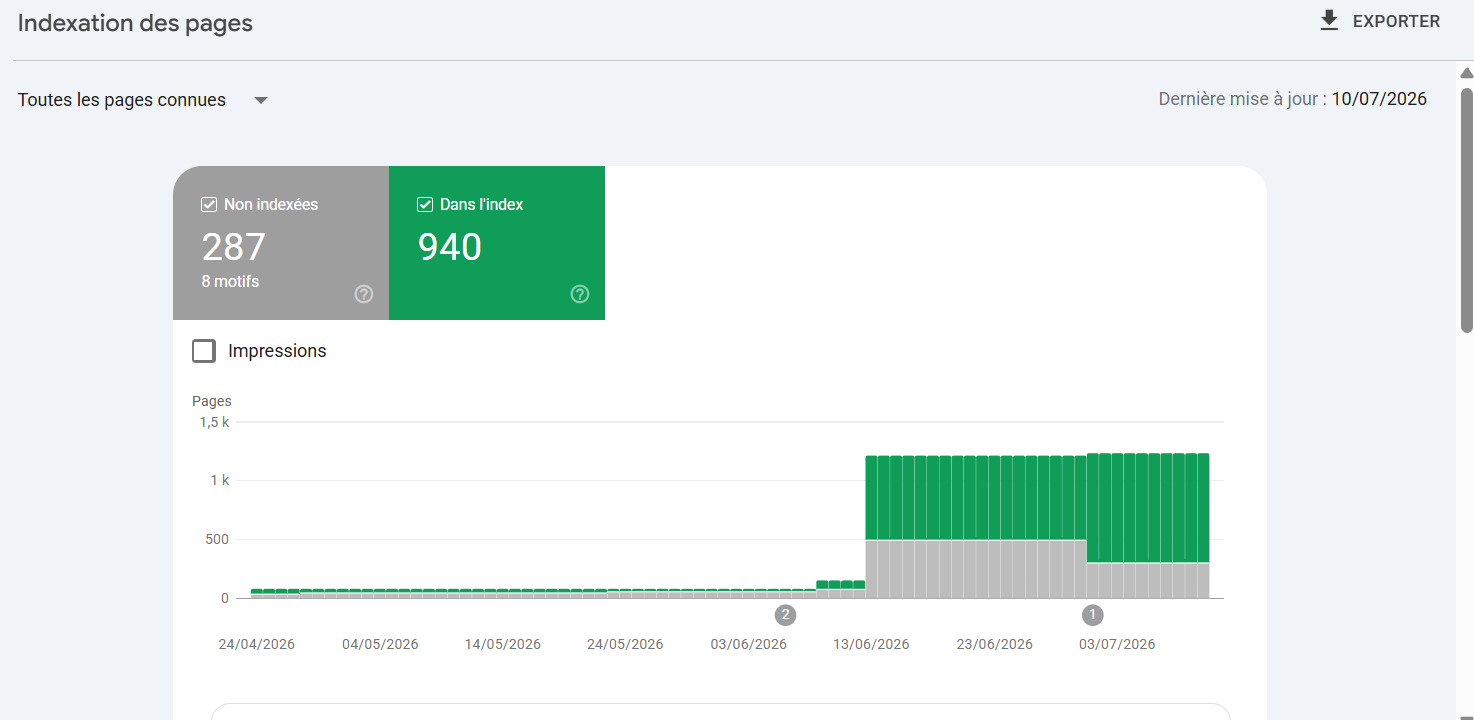Click the Export download icon
Screen dimensions: 1474x720
(1329, 21)
